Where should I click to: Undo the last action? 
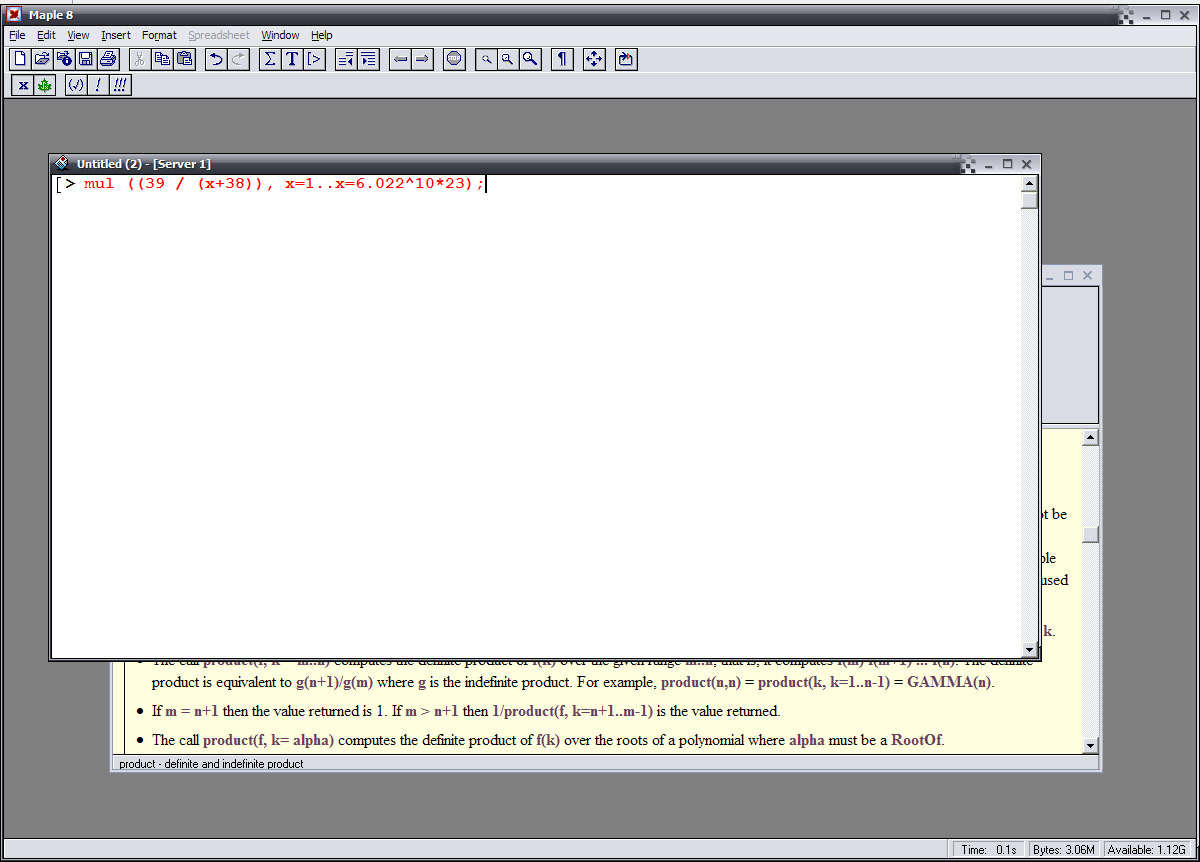pyautogui.click(x=216, y=60)
